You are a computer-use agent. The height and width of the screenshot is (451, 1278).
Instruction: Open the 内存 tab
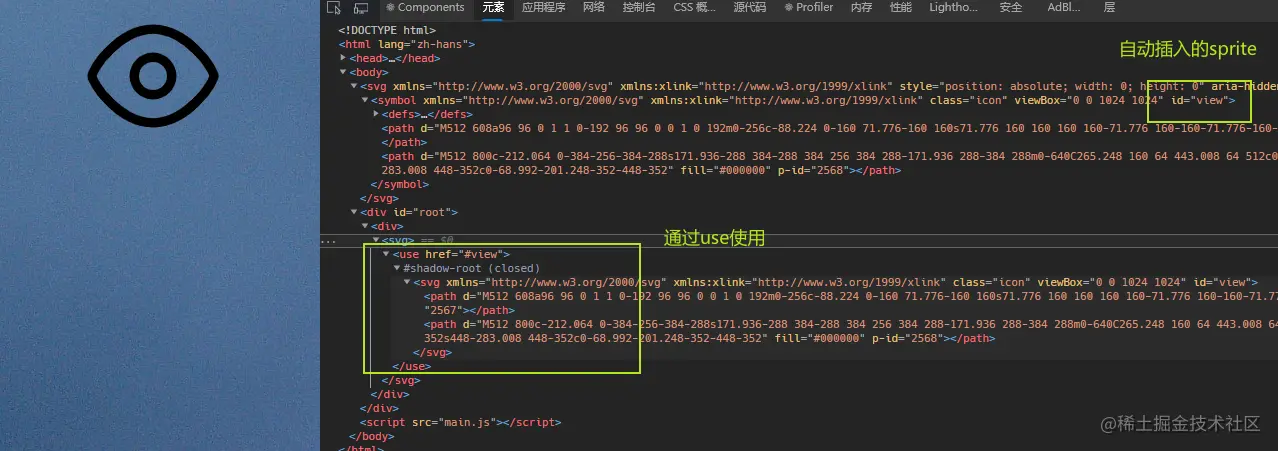(861, 8)
